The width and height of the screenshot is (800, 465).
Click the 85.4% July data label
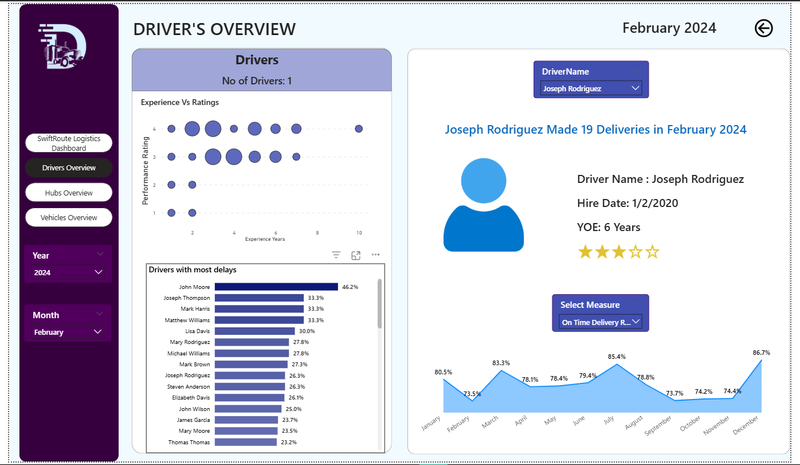[616, 357]
